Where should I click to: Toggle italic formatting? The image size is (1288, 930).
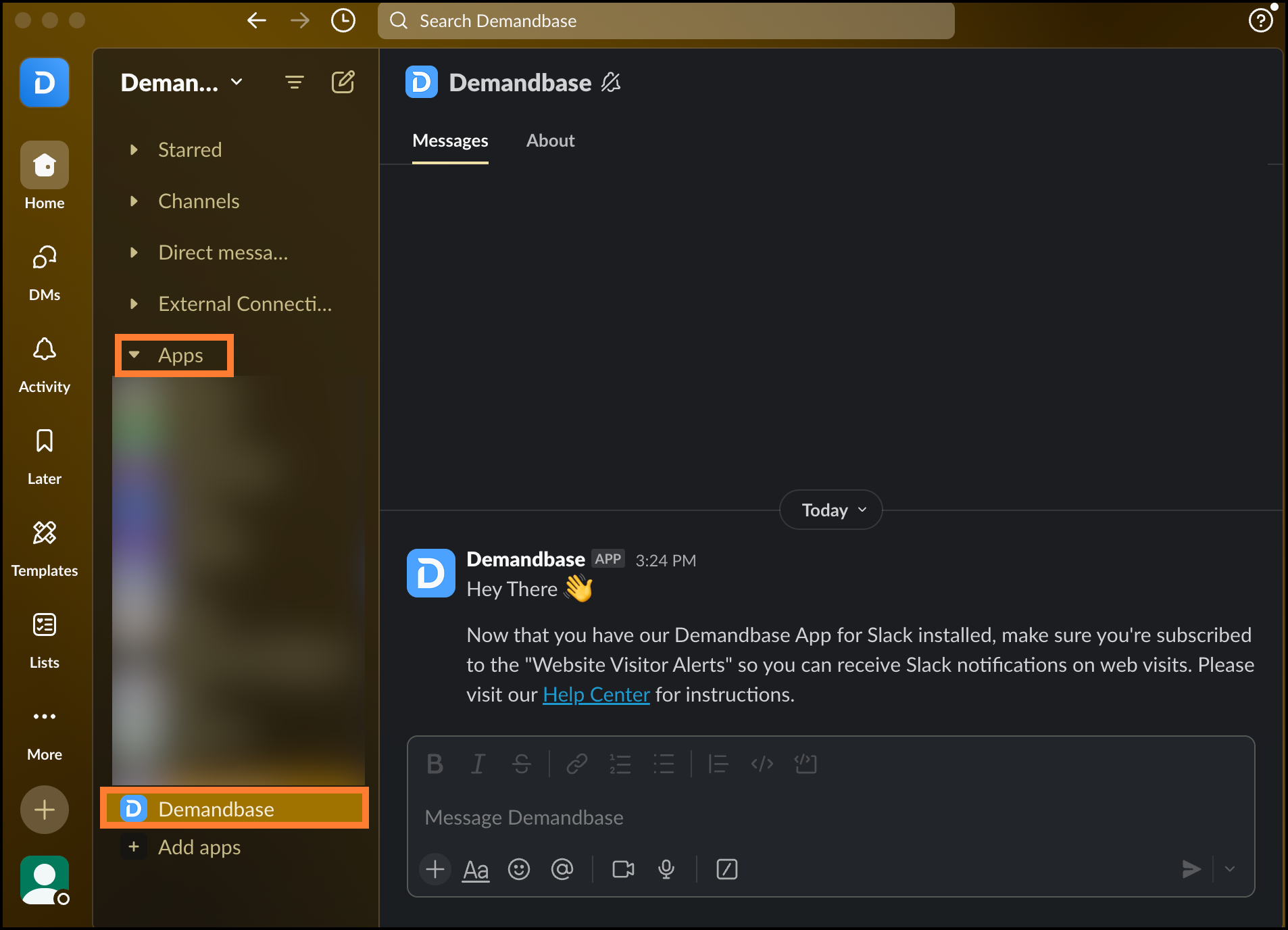tap(478, 764)
